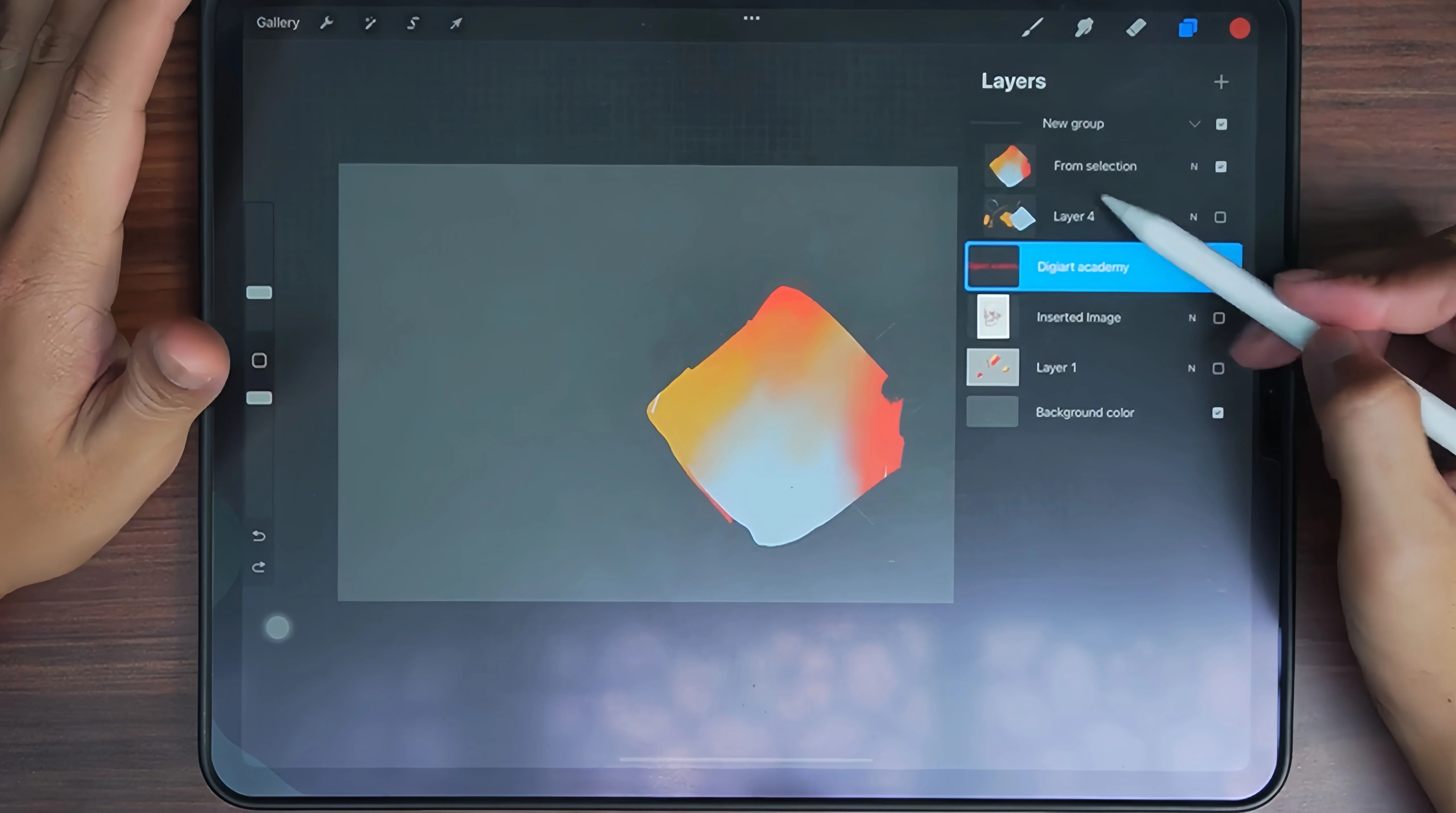Tap the Digiart academy layer thumbnail
This screenshot has width=1456, height=813.
coord(993,267)
